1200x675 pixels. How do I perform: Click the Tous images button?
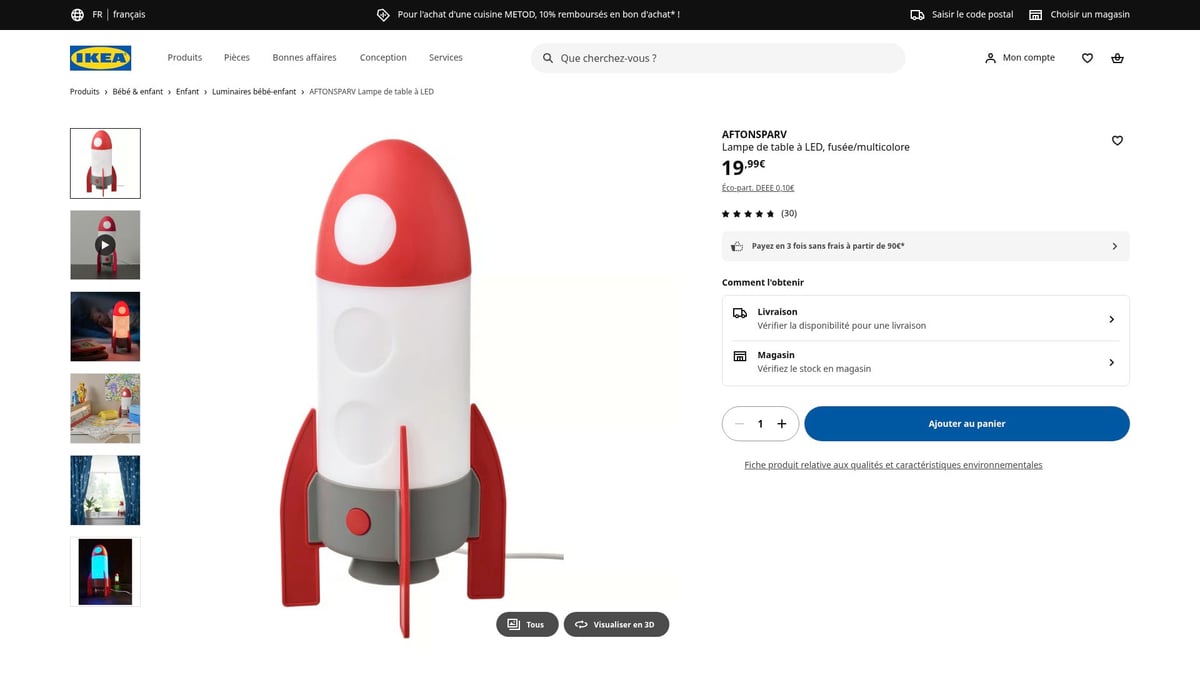[527, 624]
